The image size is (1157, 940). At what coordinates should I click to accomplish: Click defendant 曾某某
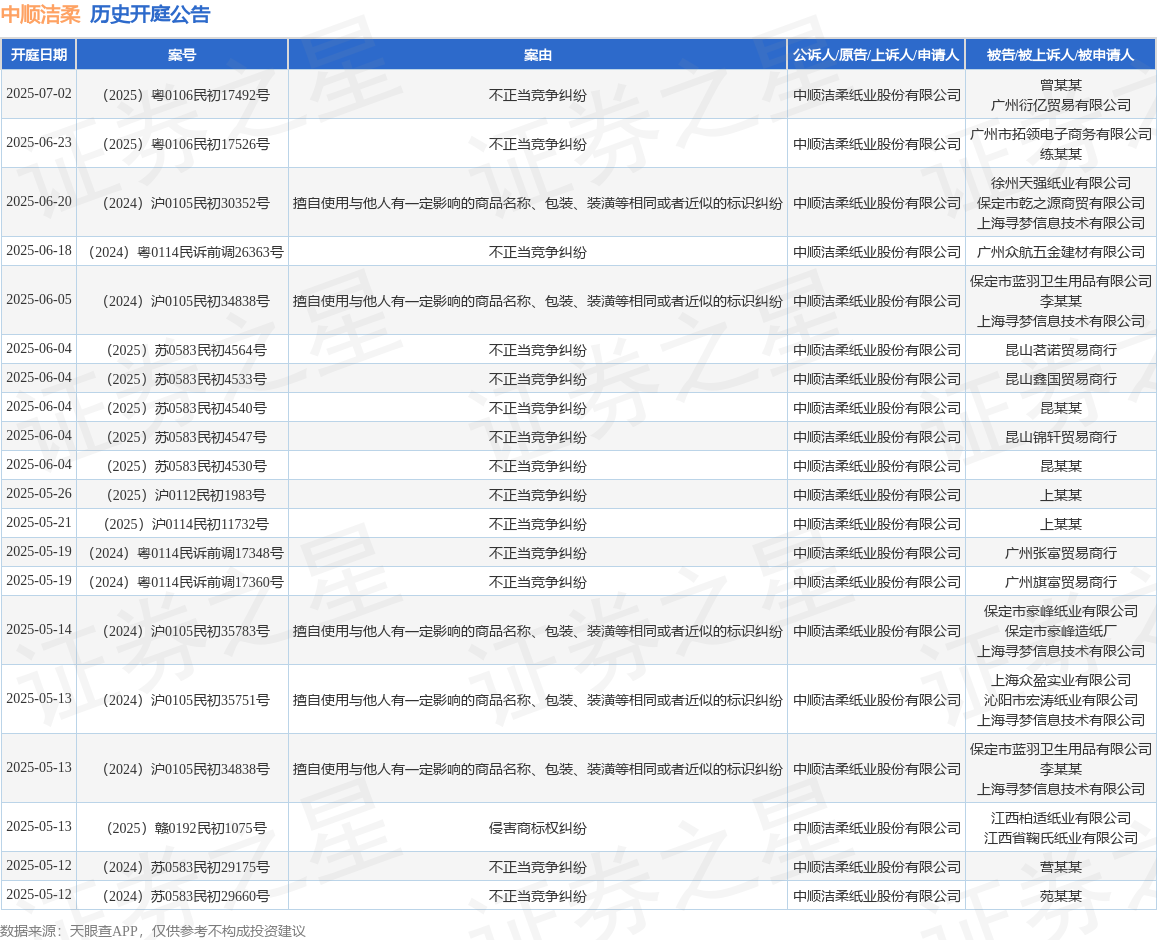[x=1060, y=85]
